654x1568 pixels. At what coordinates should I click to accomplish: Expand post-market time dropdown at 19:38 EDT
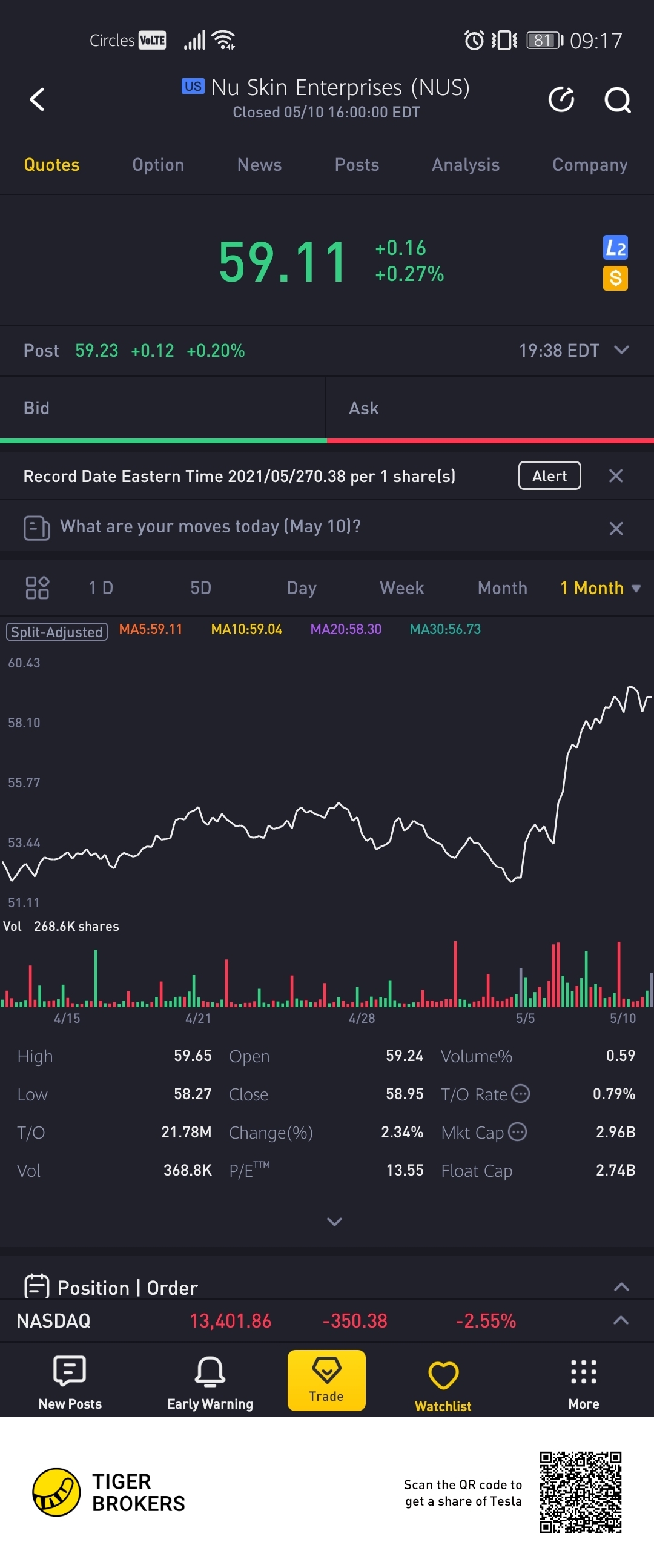click(621, 349)
